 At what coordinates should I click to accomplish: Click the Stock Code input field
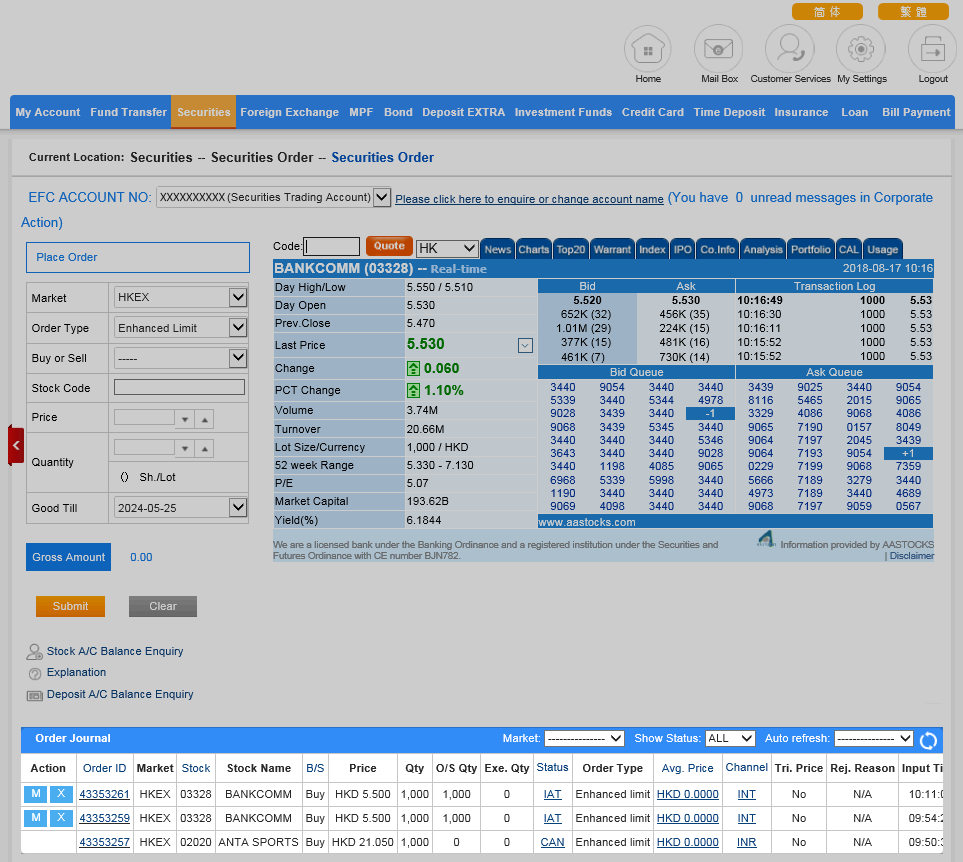click(x=179, y=388)
